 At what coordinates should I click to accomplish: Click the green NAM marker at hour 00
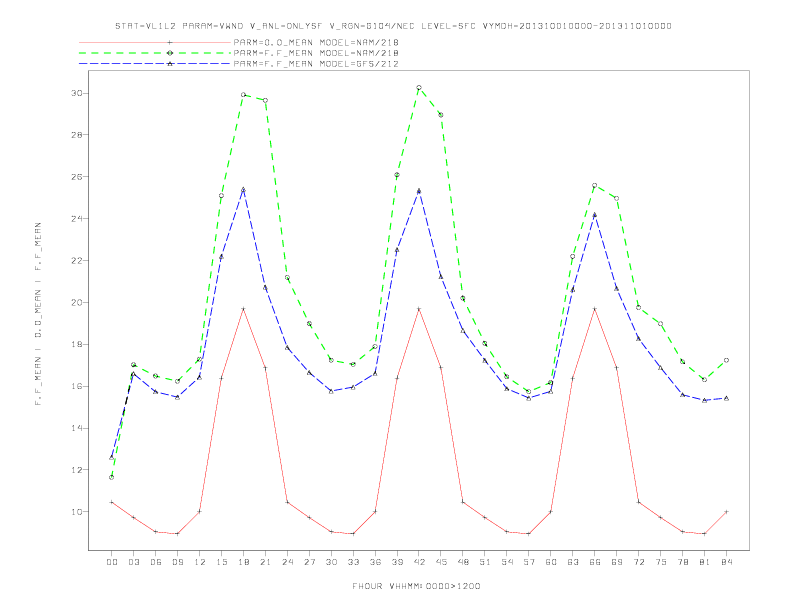tap(112, 477)
